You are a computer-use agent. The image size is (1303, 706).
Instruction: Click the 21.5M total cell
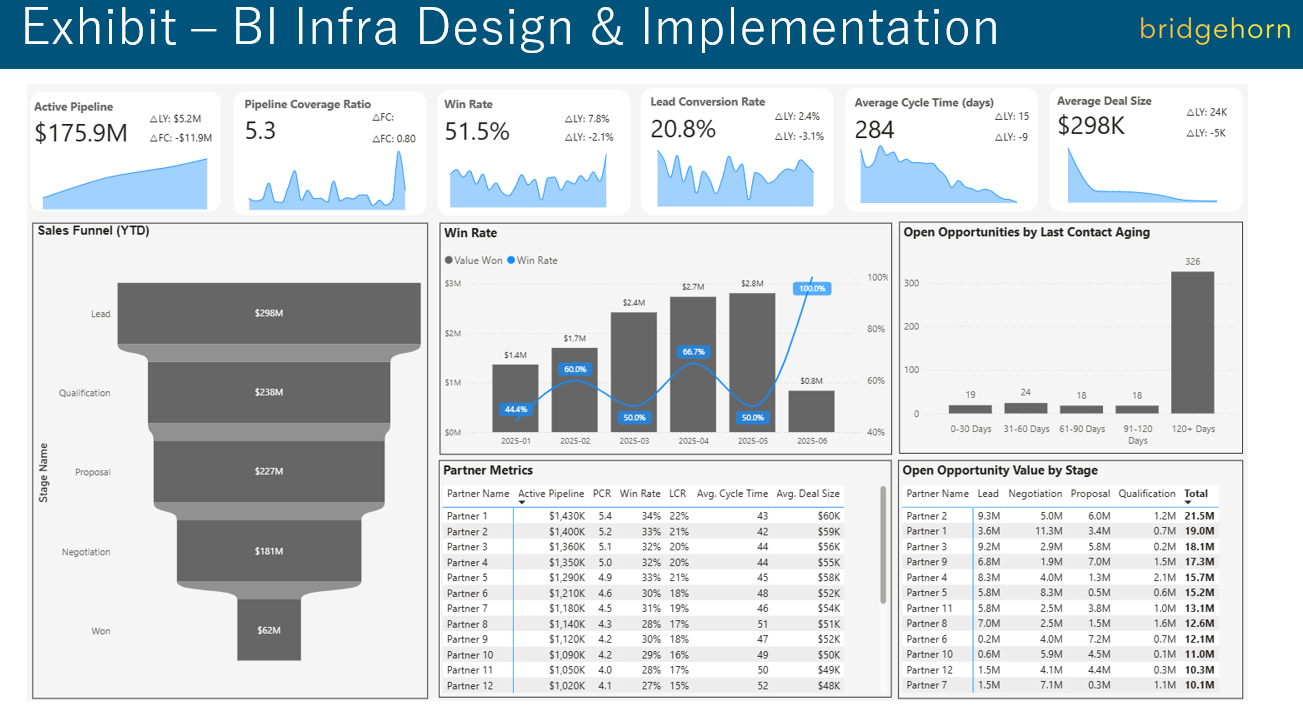click(x=1199, y=516)
